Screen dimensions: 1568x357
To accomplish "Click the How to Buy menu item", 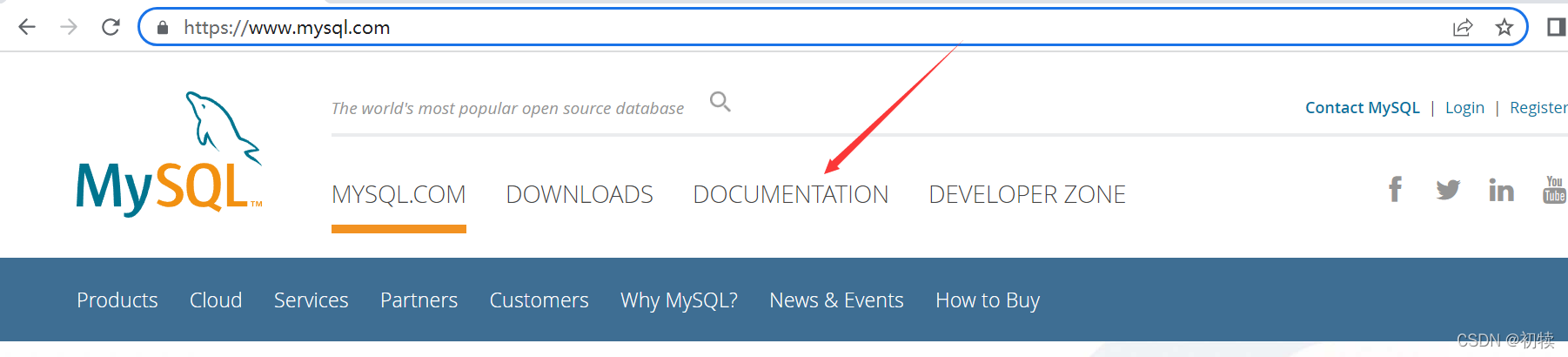I will pyautogui.click(x=988, y=300).
